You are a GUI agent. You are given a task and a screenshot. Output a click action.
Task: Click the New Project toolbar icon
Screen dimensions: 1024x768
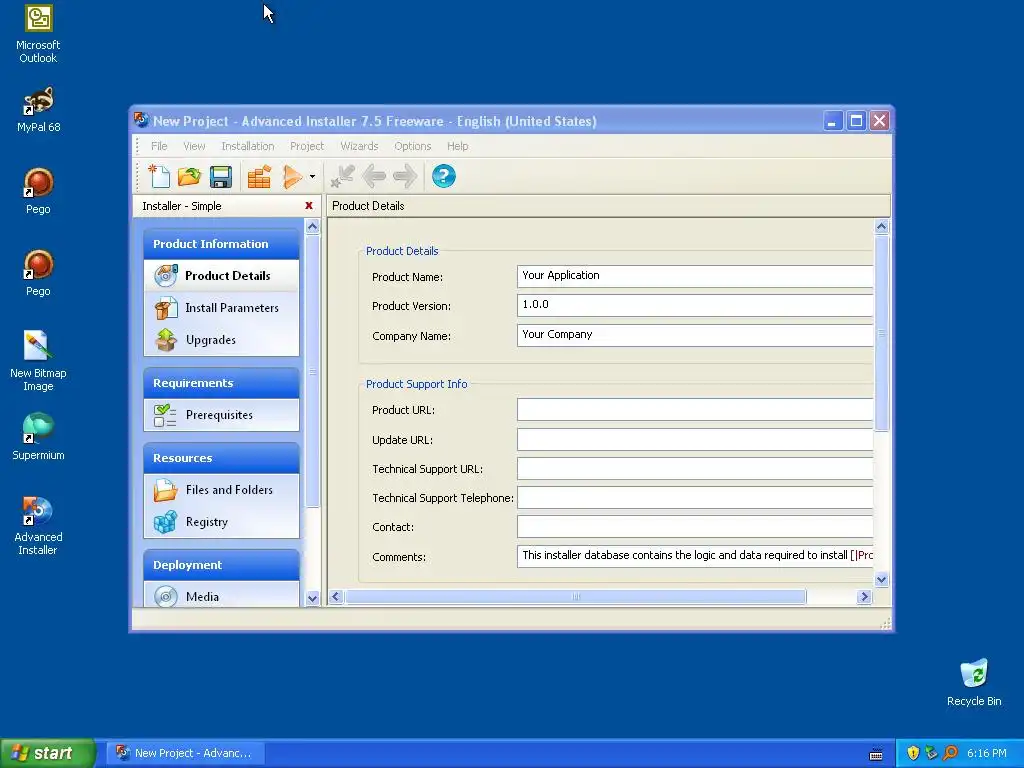coord(159,176)
